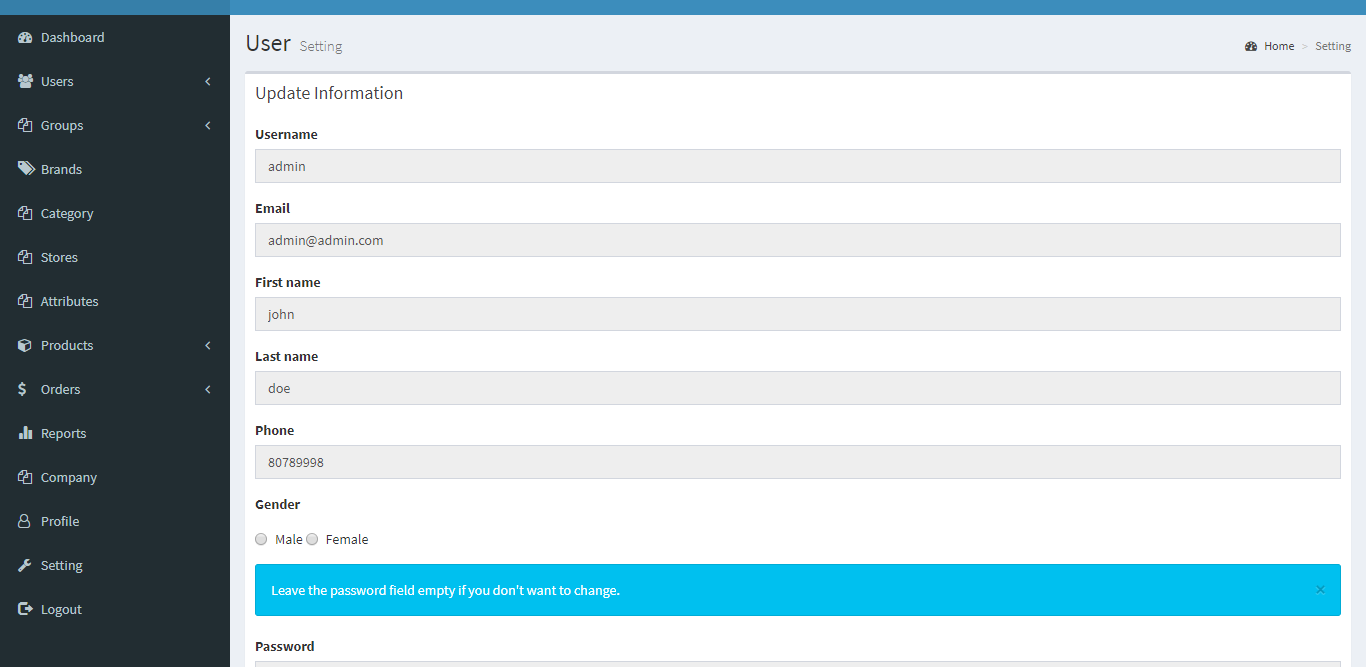Click into the First name field
The width and height of the screenshot is (1366, 667).
[798, 314]
